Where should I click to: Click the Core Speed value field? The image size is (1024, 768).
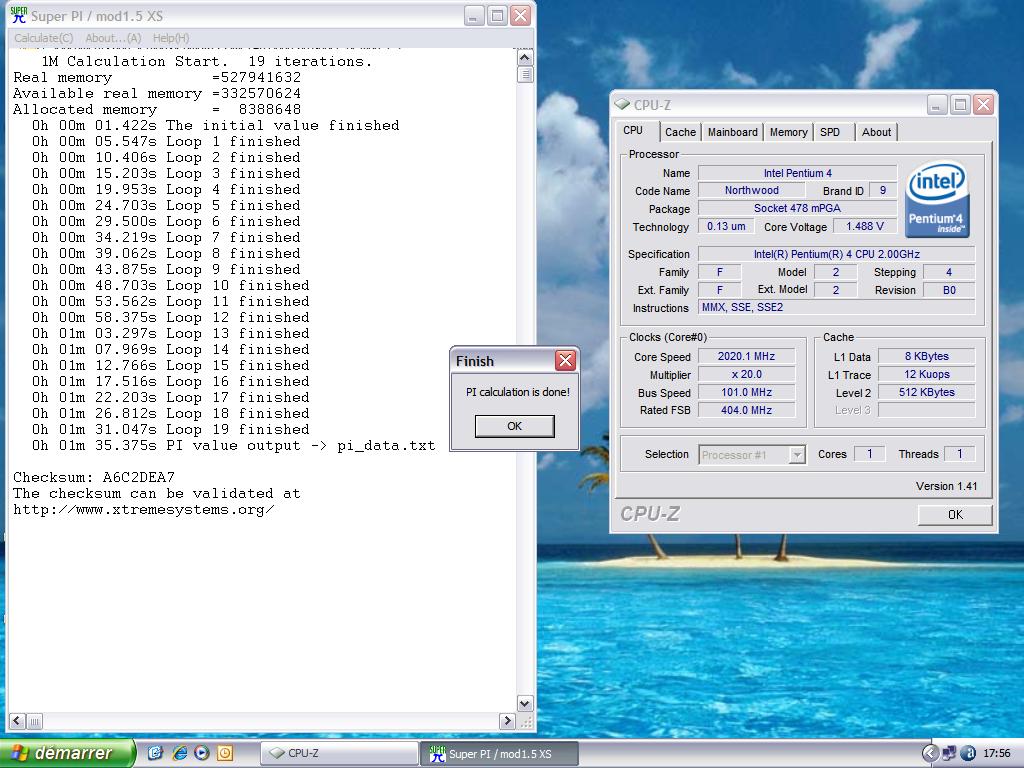(x=746, y=357)
